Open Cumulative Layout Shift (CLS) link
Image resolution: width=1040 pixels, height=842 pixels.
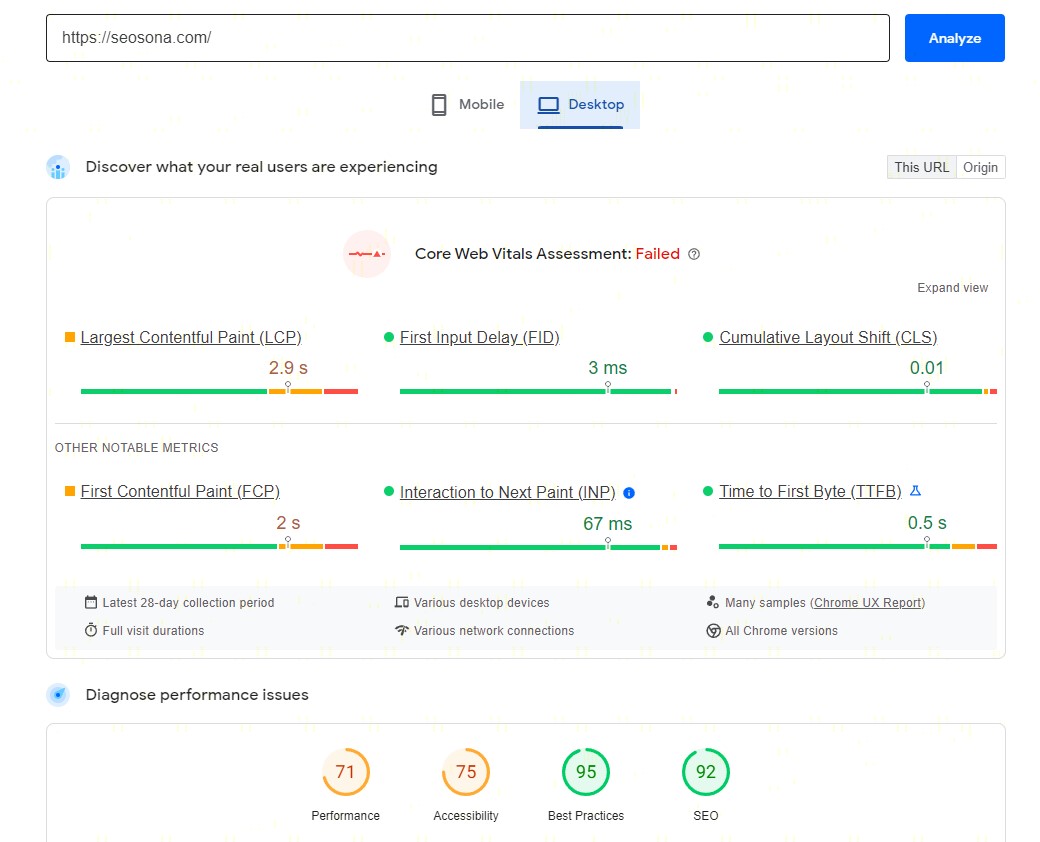coord(828,337)
